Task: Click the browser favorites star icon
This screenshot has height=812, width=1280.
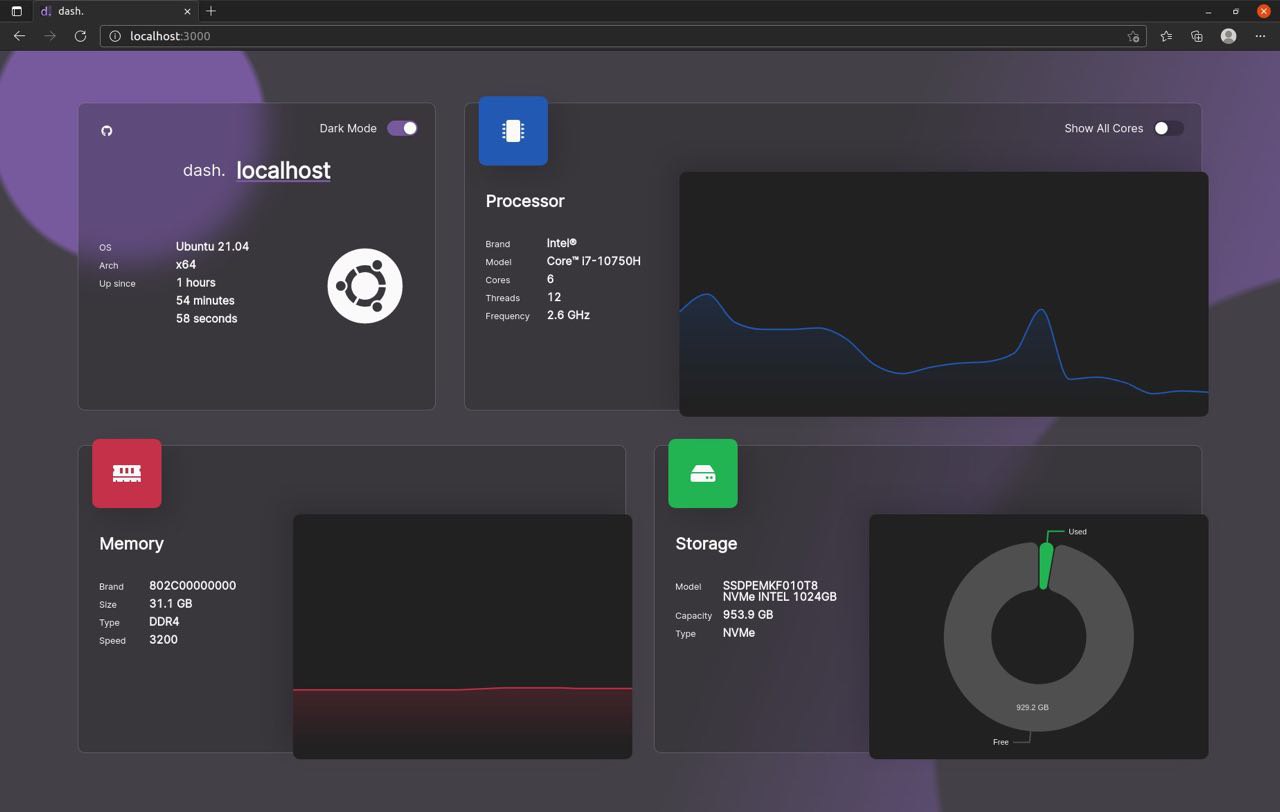Action: [x=1165, y=36]
